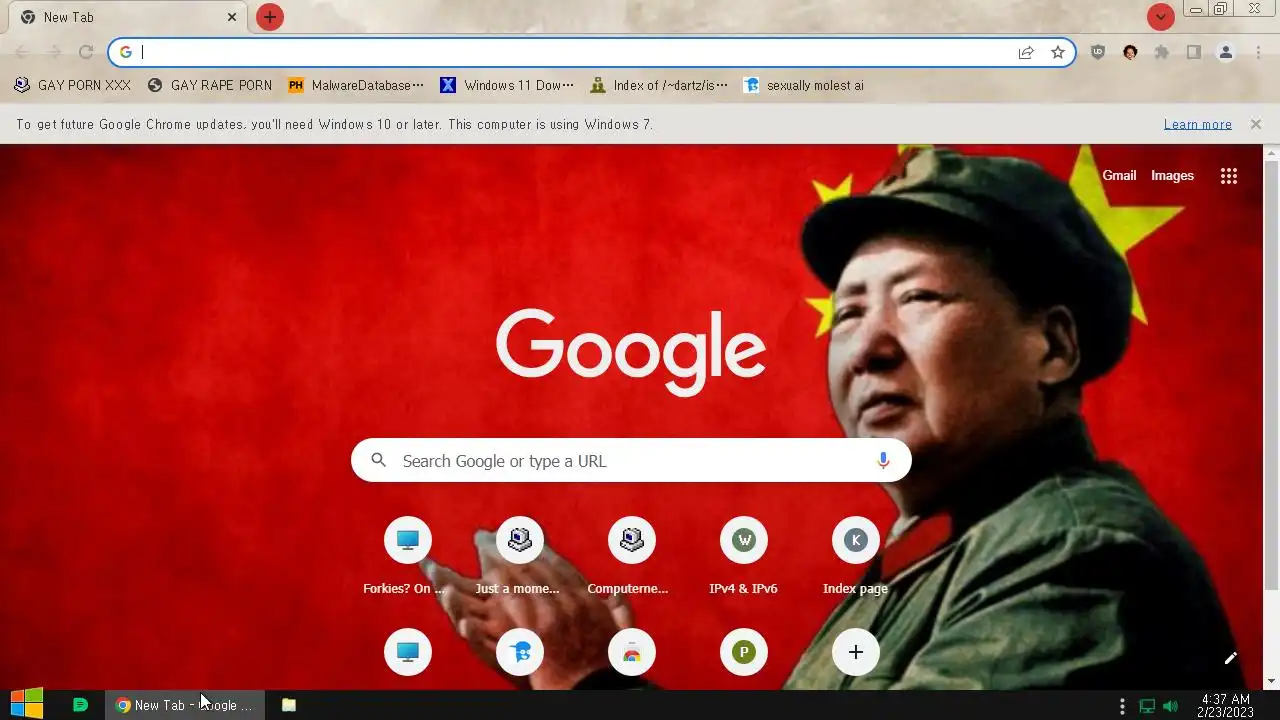
Task: Toggle the browser side panel icon
Action: coord(1194,52)
